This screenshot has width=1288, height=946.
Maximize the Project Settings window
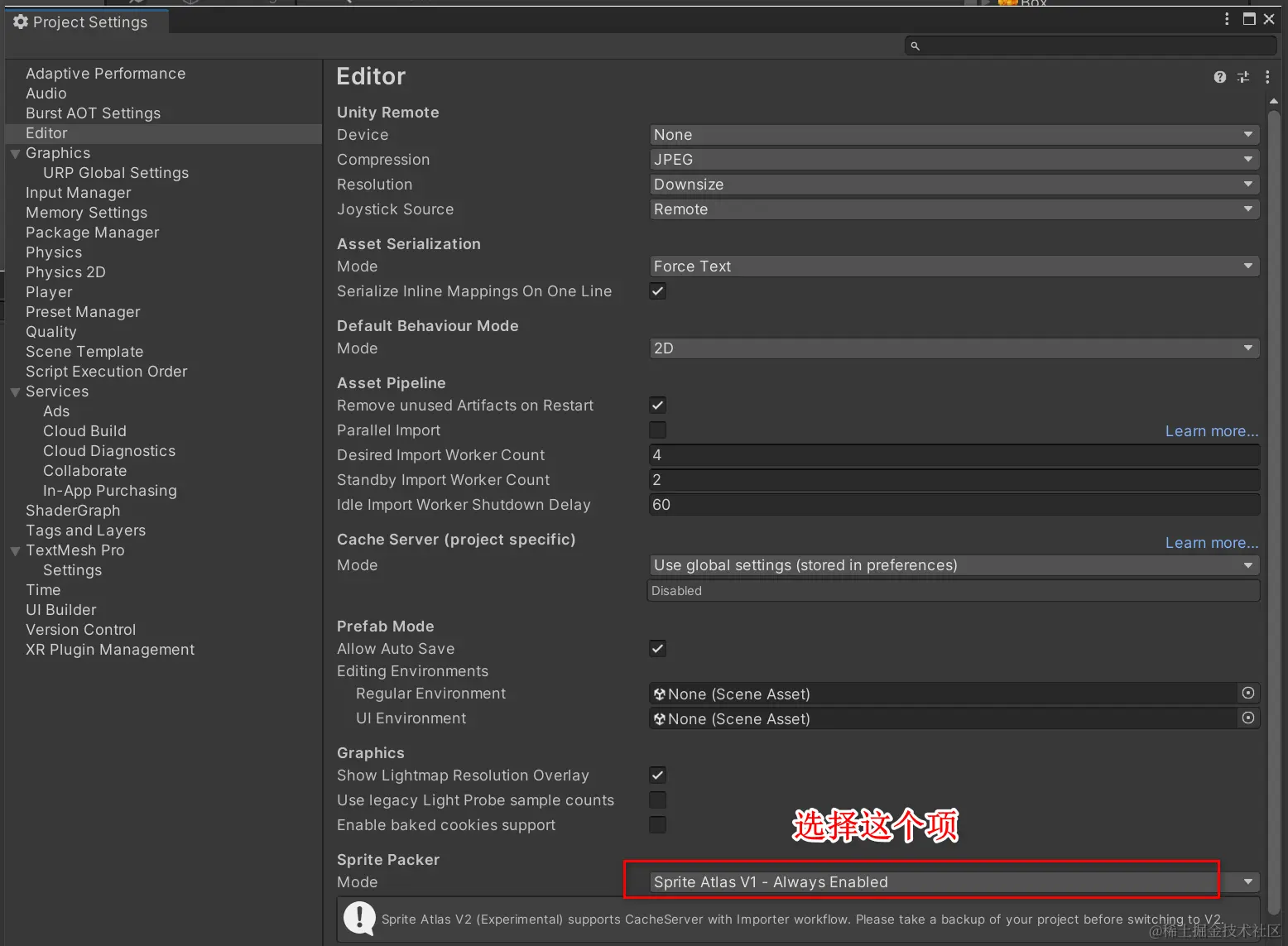(x=1249, y=19)
